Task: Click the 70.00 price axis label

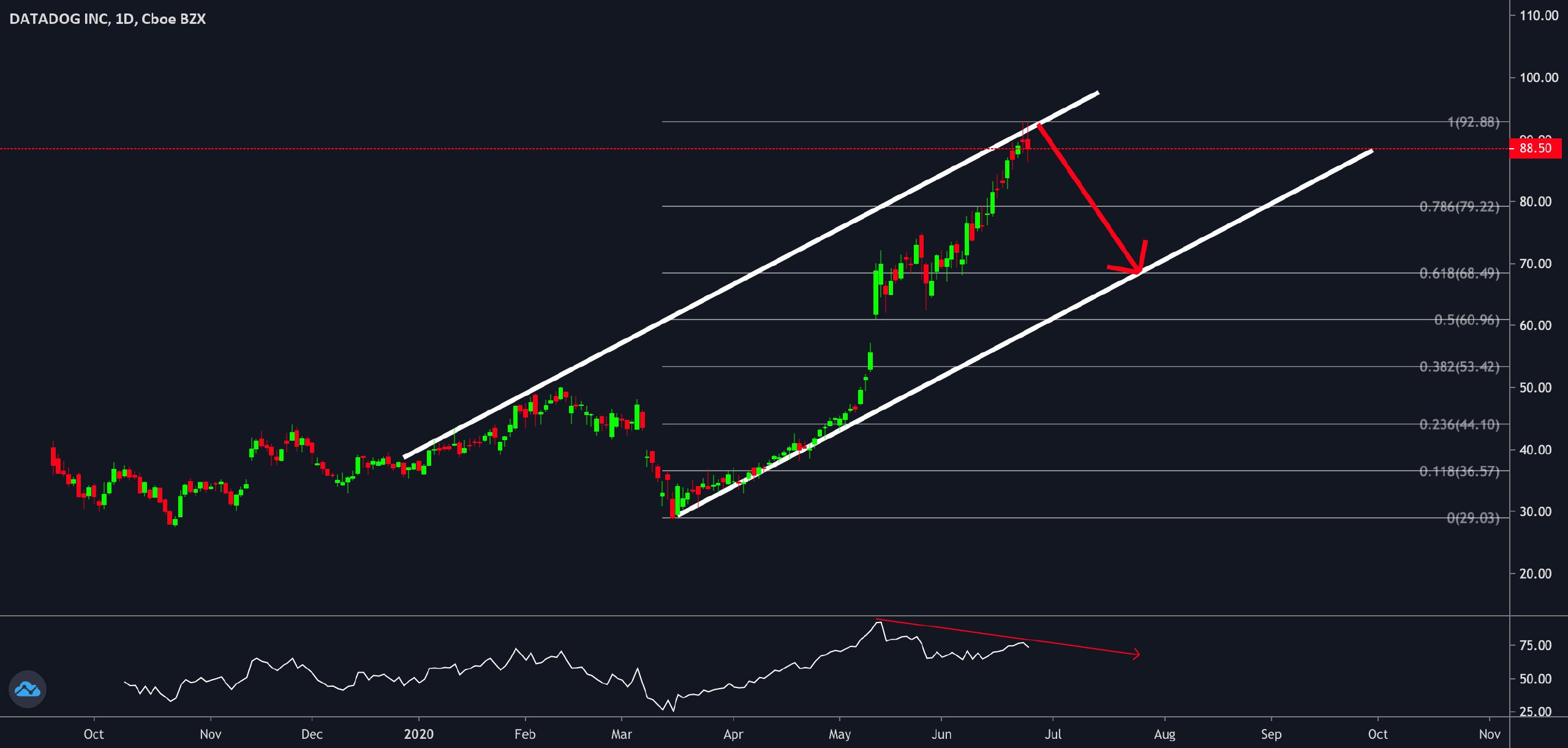Action: (x=1536, y=263)
